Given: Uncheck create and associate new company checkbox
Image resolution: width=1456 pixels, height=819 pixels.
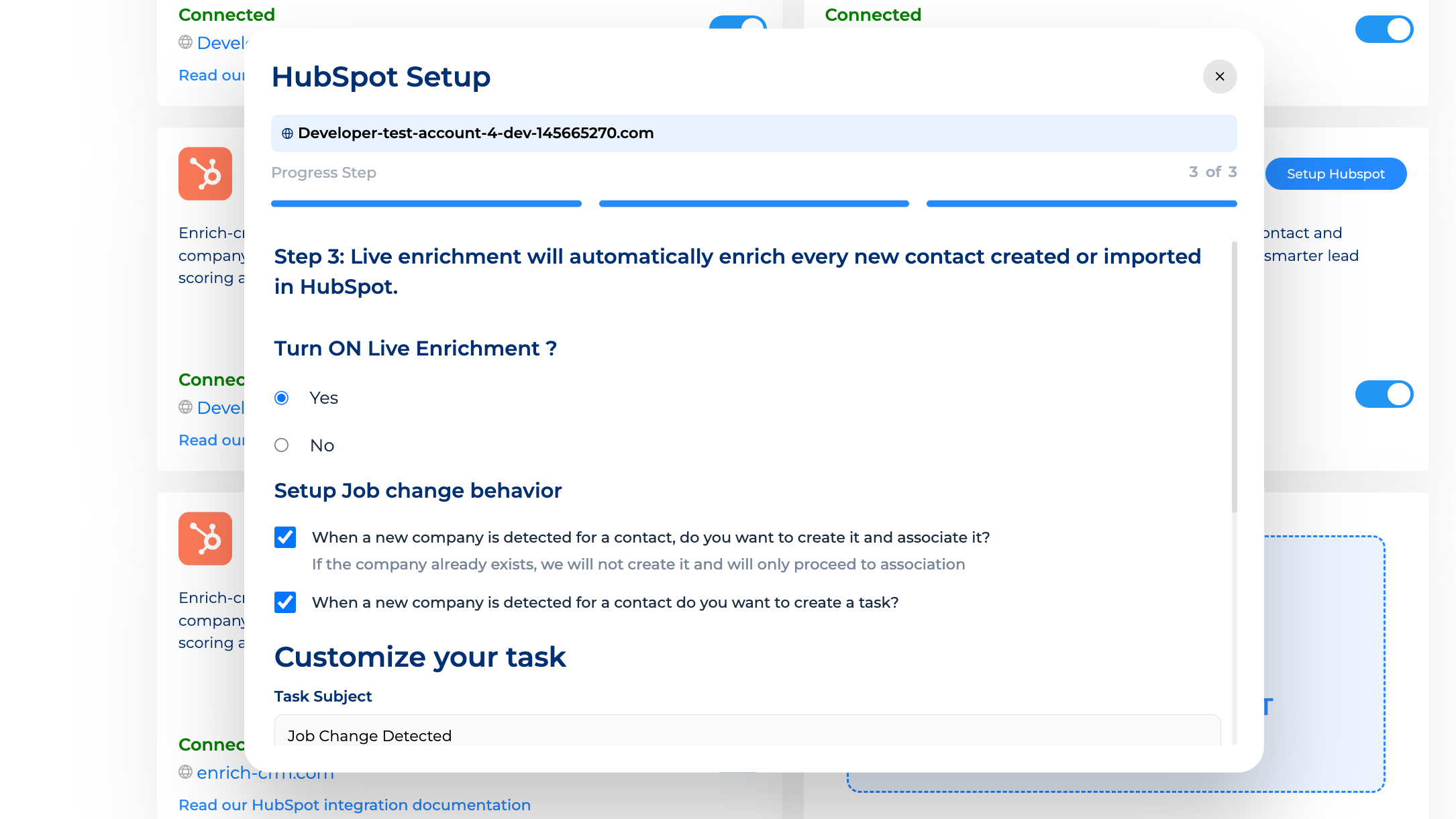Looking at the screenshot, I should coord(285,537).
